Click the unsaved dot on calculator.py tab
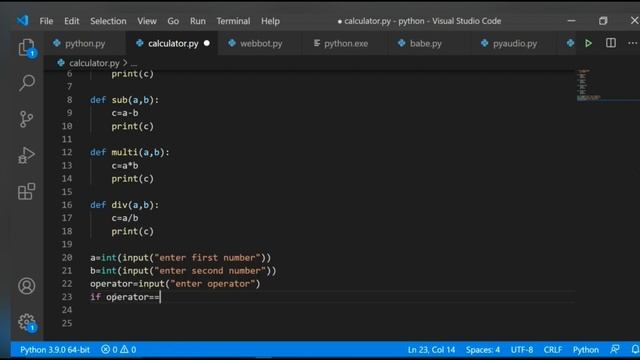640x360 pixels. 207,43
